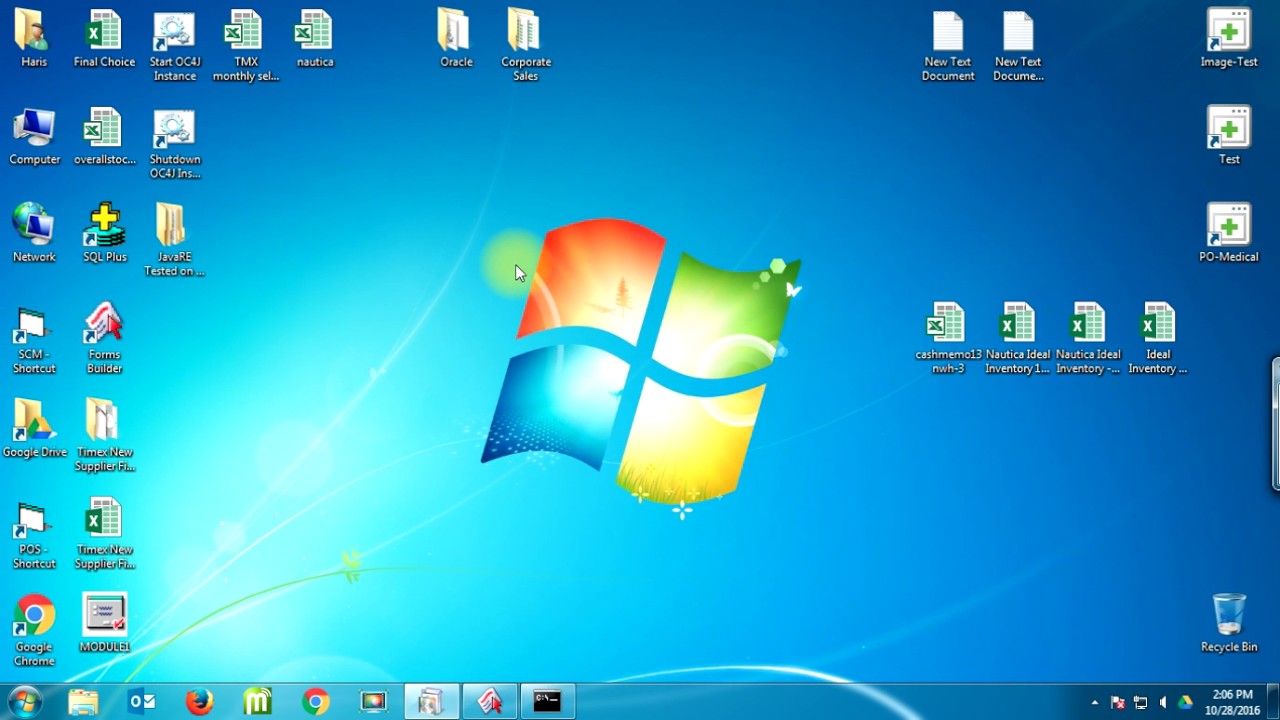The height and width of the screenshot is (720, 1280).
Task: Select the nautica Excel file icon
Action: [315, 38]
